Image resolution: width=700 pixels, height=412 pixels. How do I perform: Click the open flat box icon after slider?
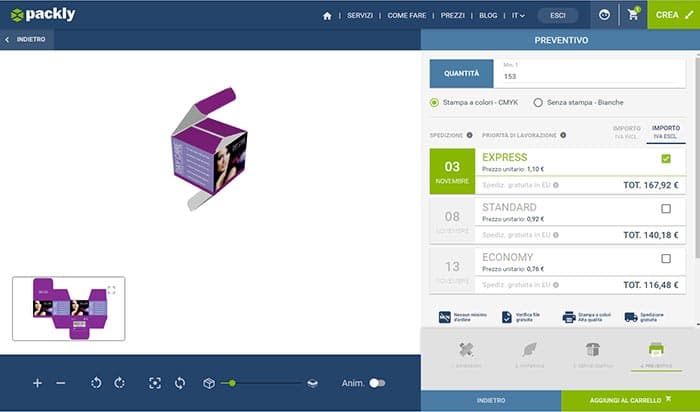pos(312,383)
